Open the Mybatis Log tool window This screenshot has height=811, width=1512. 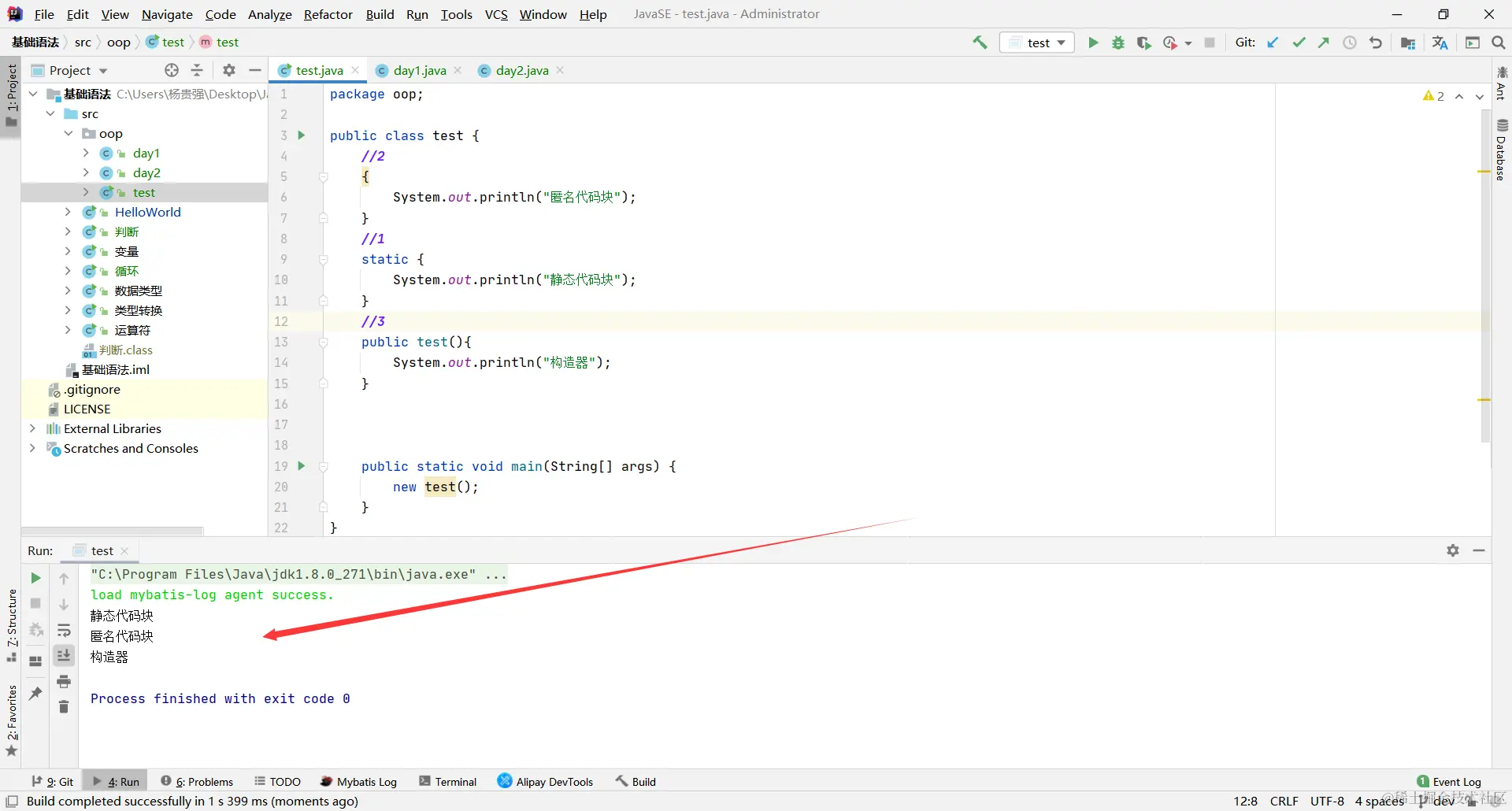(x=358, y=781)
